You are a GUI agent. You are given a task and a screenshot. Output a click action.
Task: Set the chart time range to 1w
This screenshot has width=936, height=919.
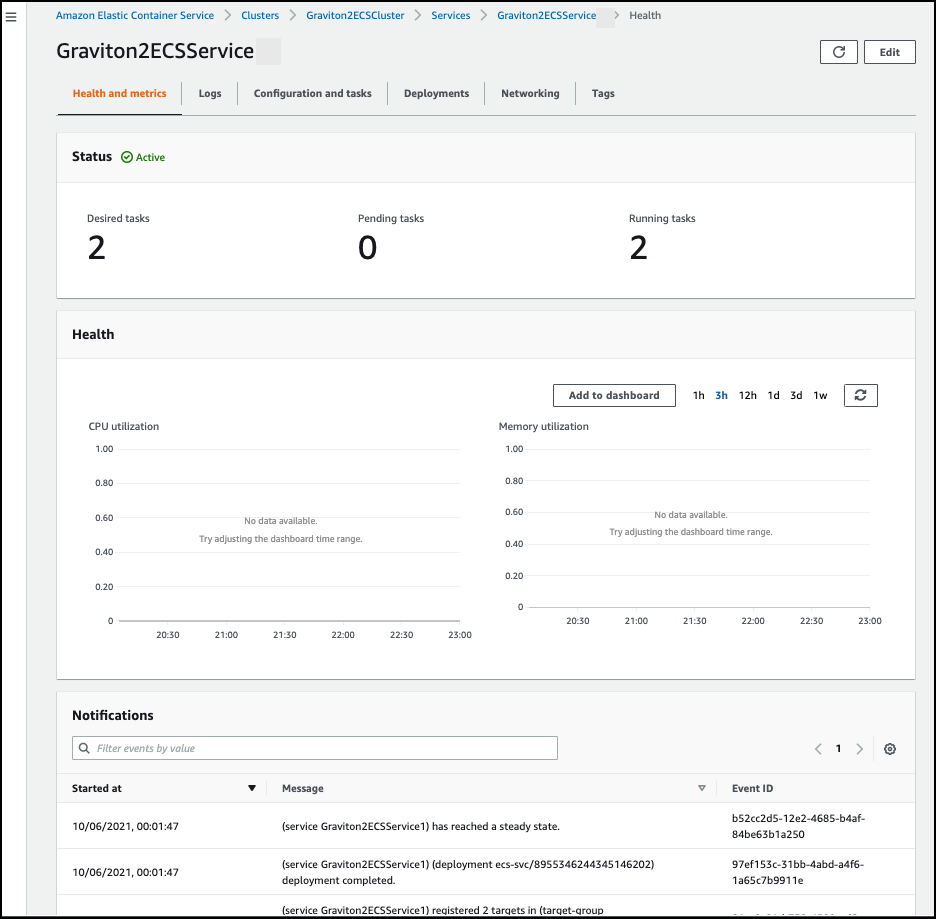pyautogui.click(x=820, y=395)
